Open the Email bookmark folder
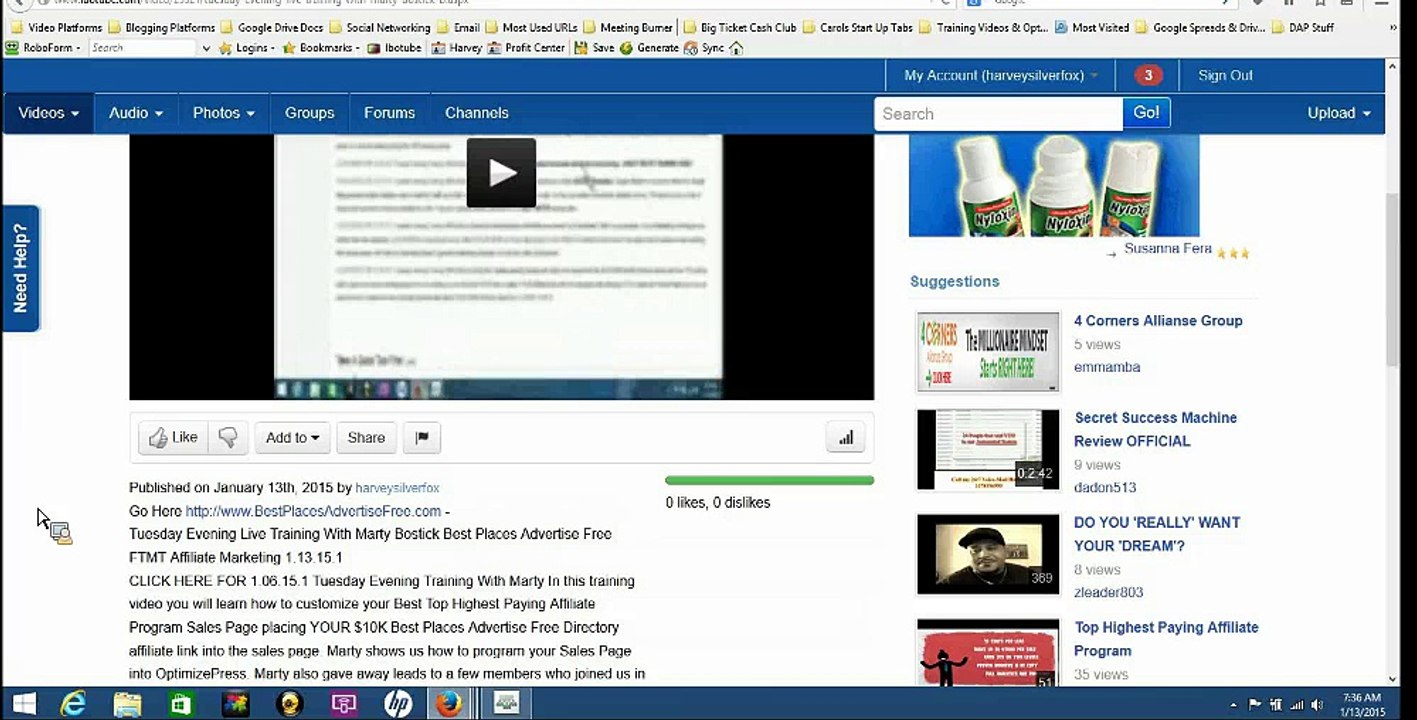Image resolution: width=1417 pixels, height=720 pixels. click(458, 28)
